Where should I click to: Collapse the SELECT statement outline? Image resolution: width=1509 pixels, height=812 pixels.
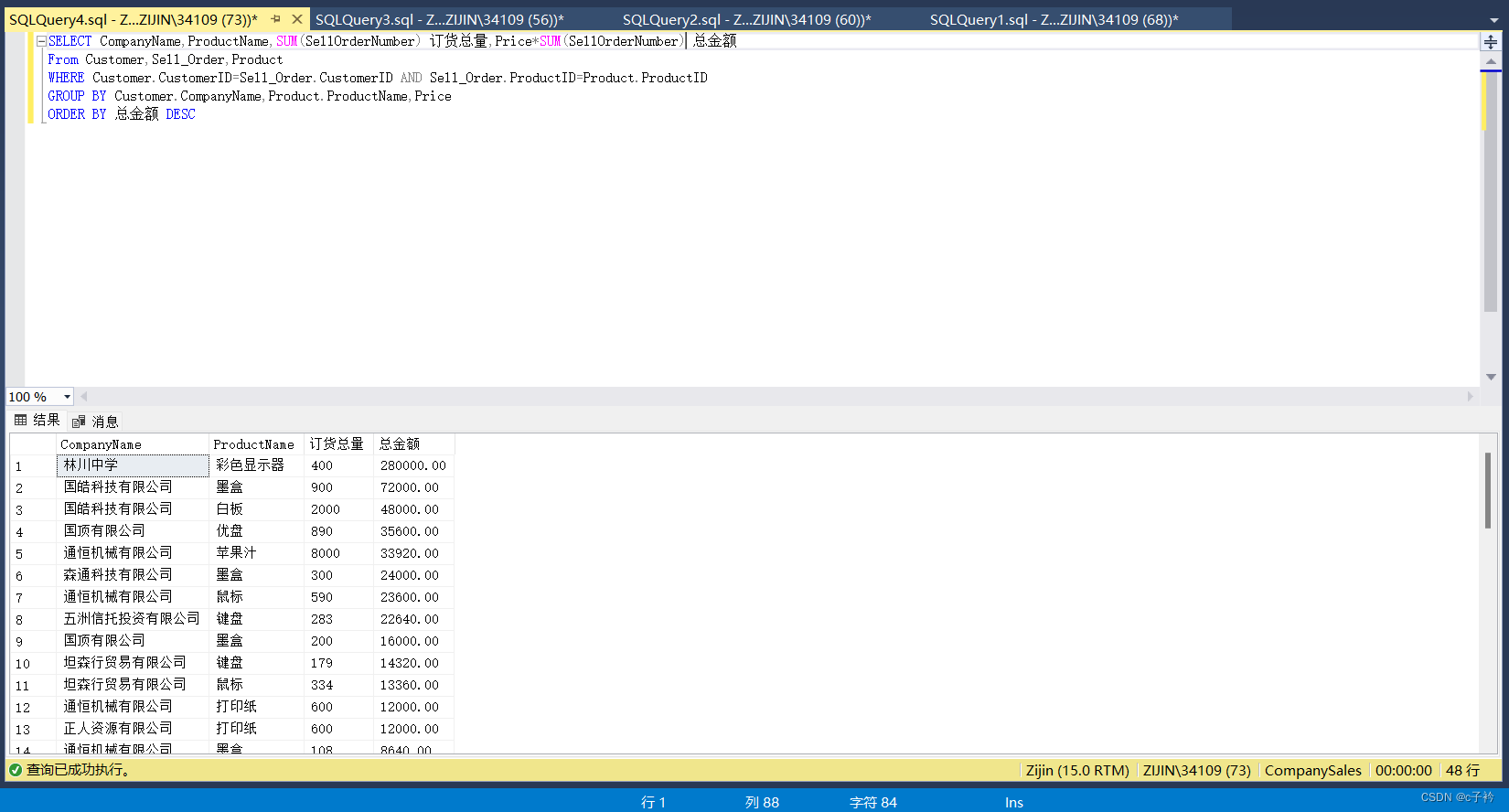pos(40,41)
